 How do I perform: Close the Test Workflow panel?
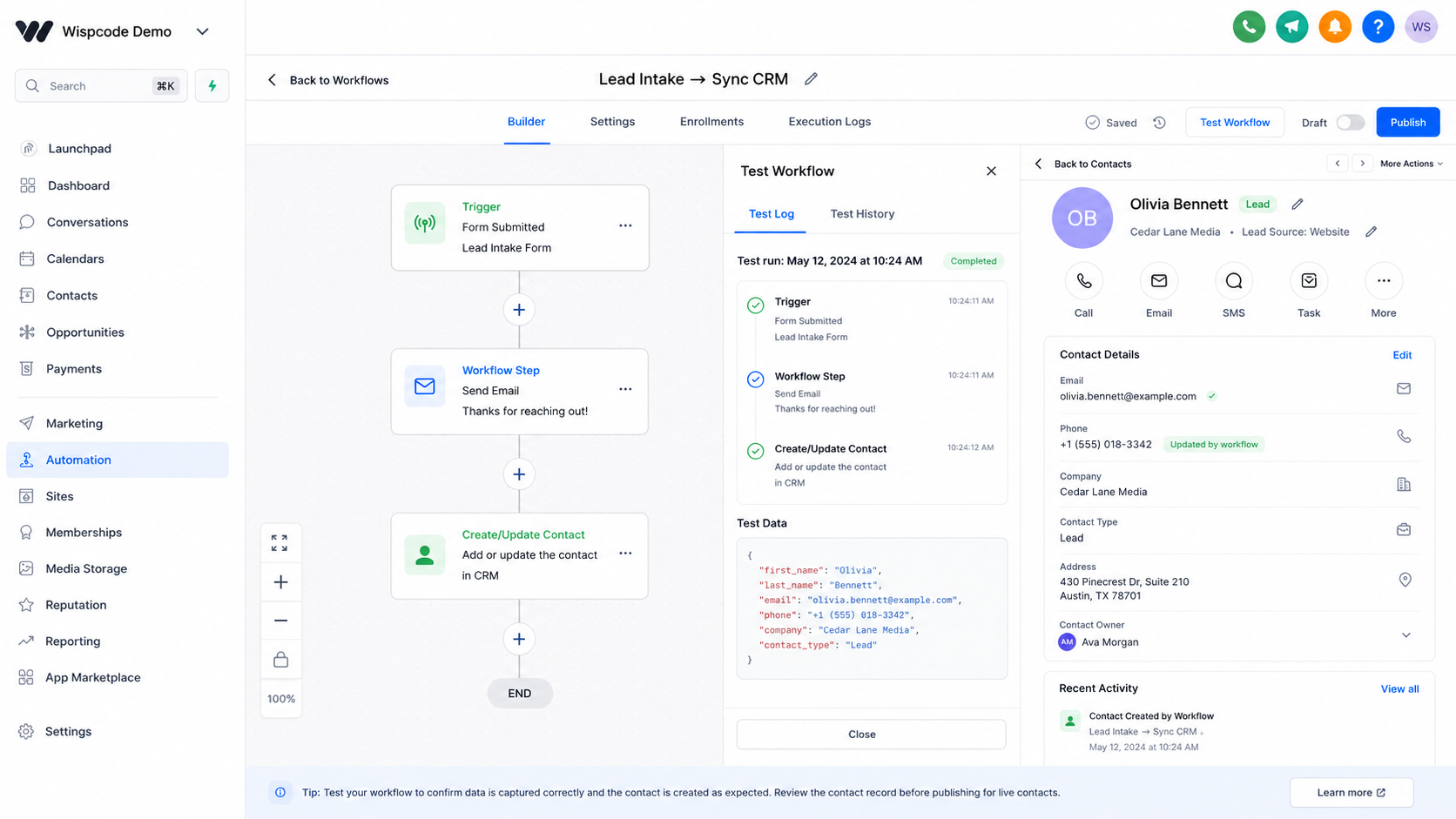[991, 171]
